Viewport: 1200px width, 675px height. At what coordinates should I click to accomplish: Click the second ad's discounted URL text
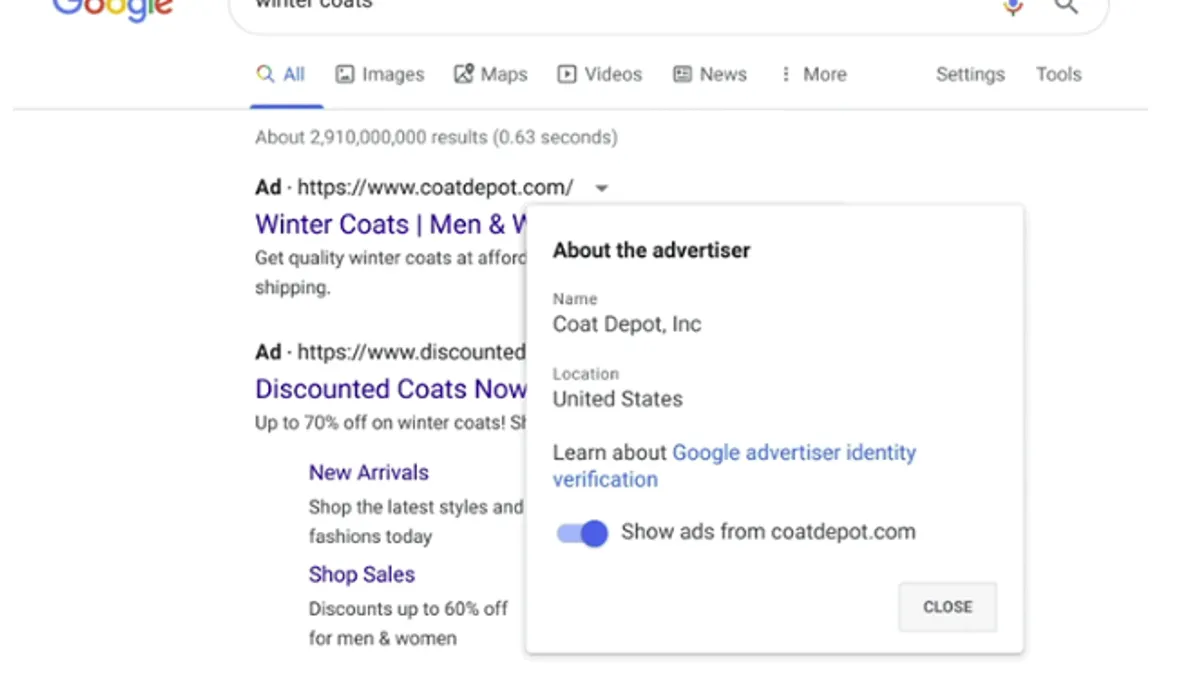tap(411, 352)
